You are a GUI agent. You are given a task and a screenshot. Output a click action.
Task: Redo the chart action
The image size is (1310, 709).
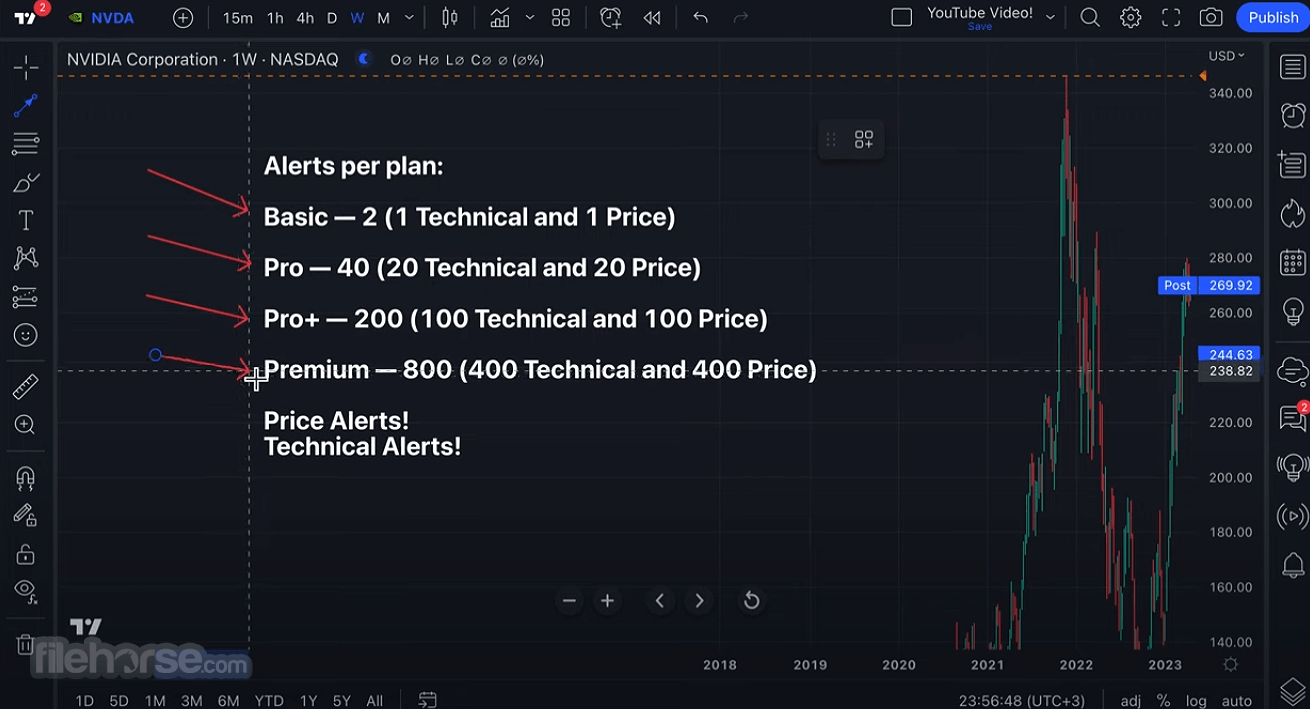(x=741, y=18)
